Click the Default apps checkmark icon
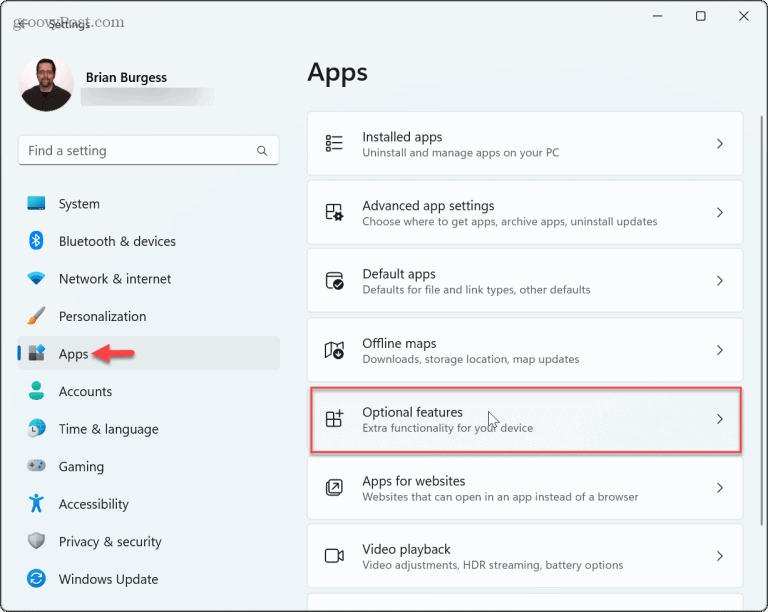Viewport: 768px width, 612px height. [335, 281]
